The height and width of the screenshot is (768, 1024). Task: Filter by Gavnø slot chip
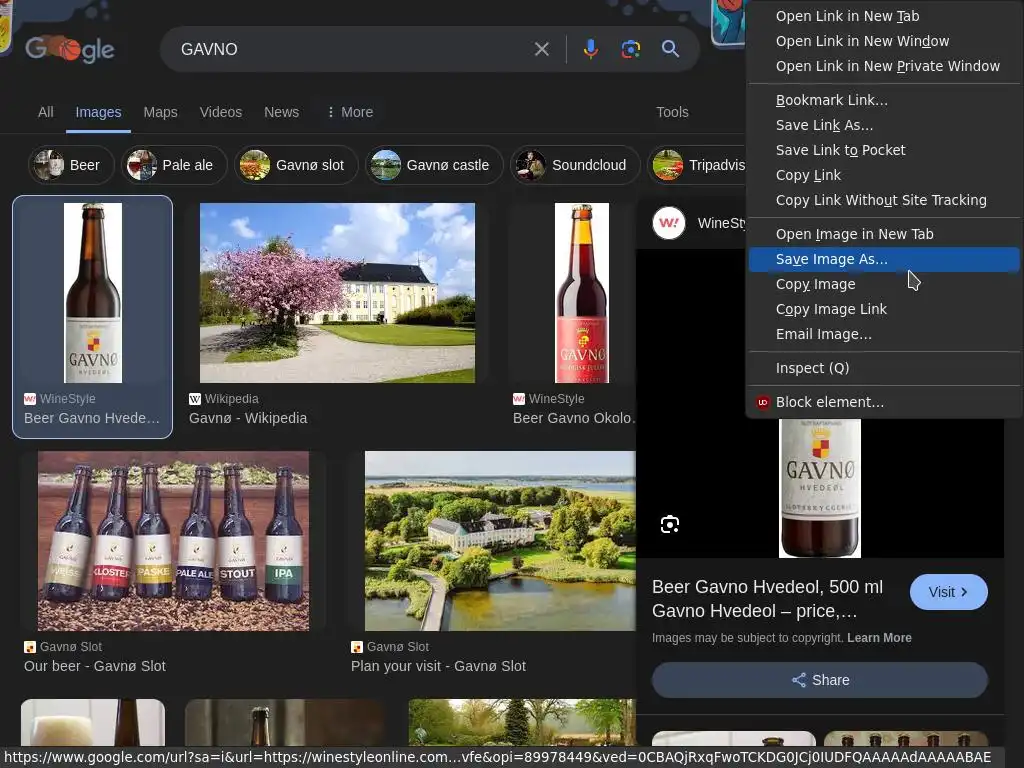(x=296, y=165)
